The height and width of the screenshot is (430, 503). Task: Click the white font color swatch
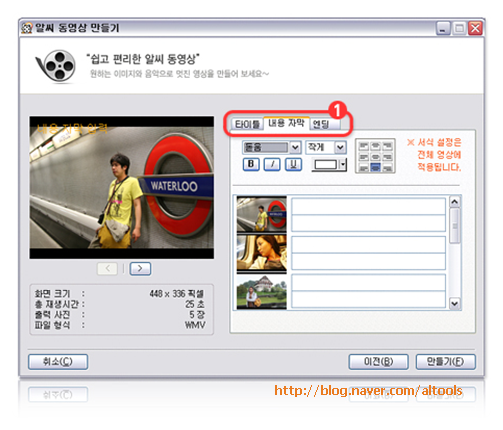[x=326, y=164]
